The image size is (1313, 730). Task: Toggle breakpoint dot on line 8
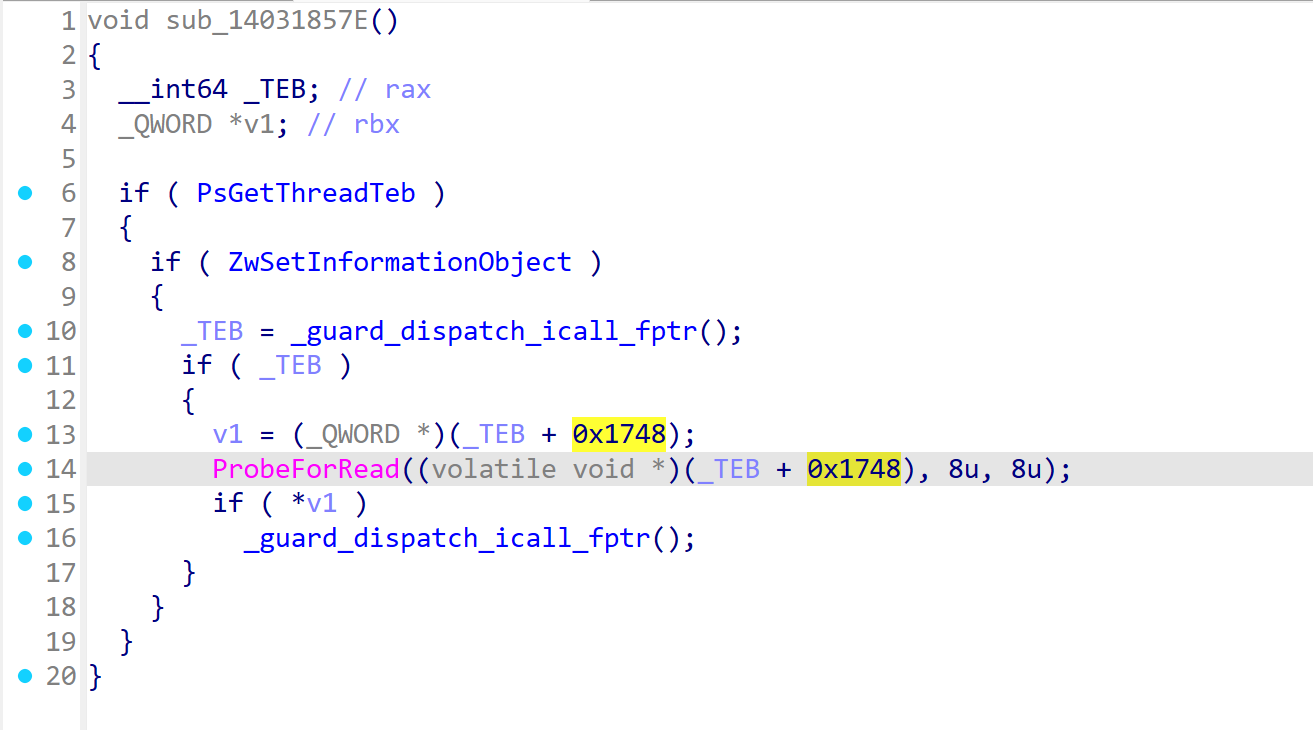(25, 262)
